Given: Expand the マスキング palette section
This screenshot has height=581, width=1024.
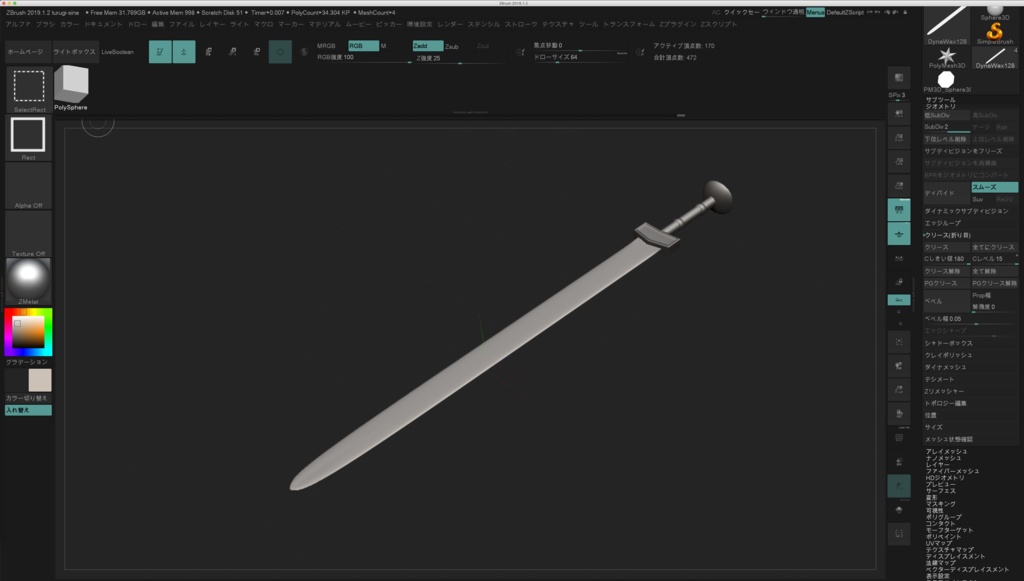Looking at the screenshot, I should [940, 504].
